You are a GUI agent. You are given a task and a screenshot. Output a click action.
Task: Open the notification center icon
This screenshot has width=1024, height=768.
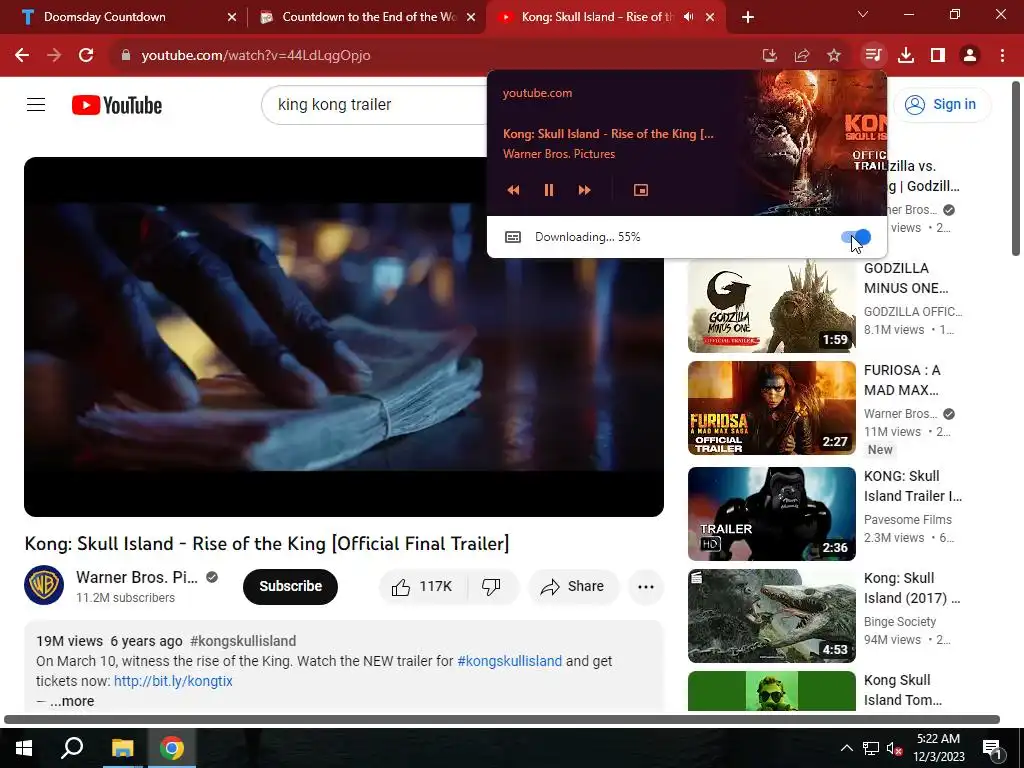pos(993,749)
